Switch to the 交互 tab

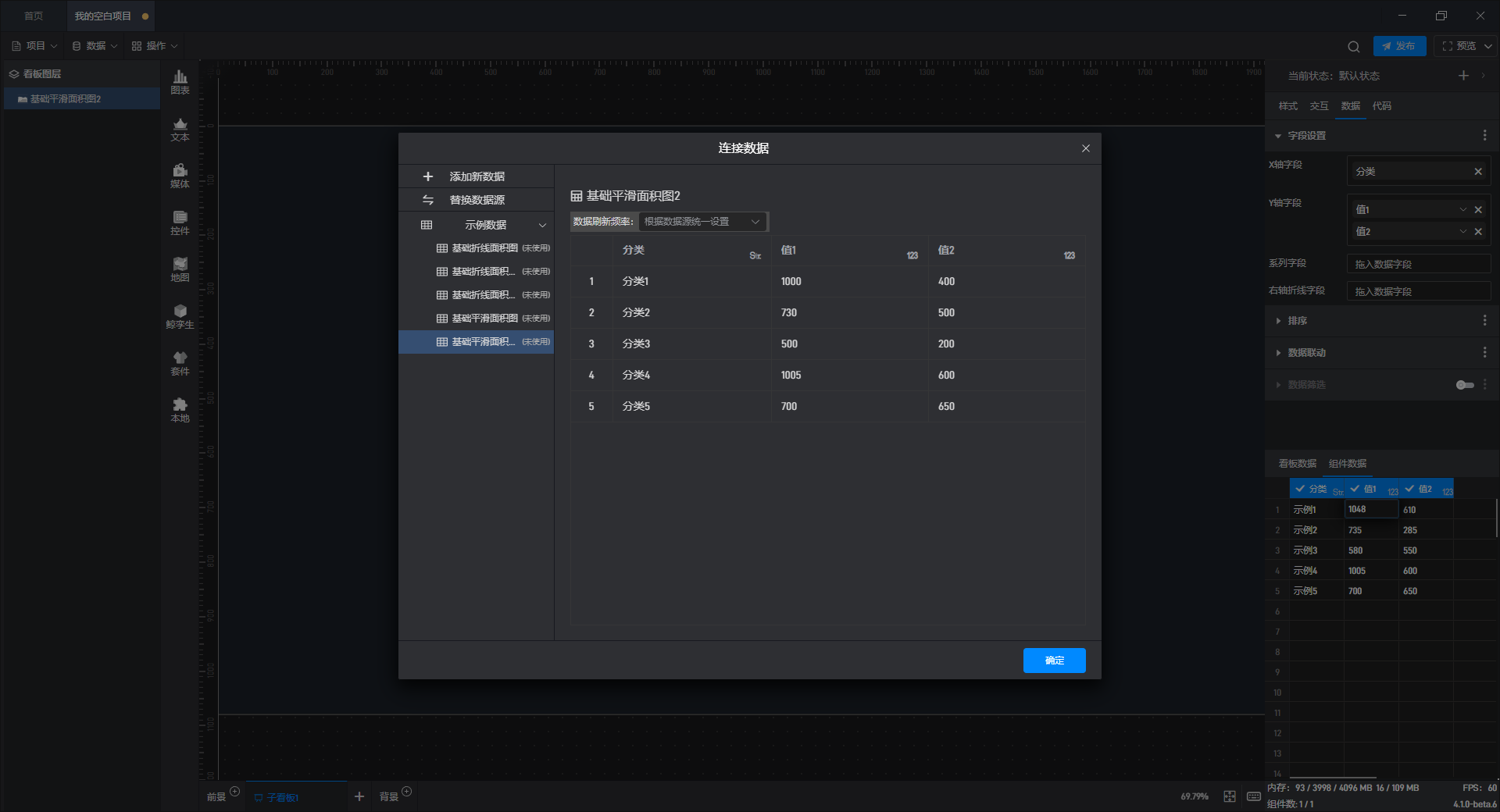[1319, 106]
